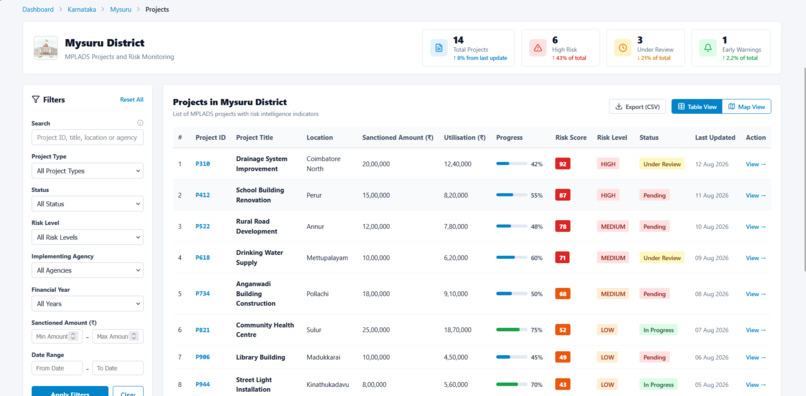
Task: Click the Search info icon
Action: [140, 123]
